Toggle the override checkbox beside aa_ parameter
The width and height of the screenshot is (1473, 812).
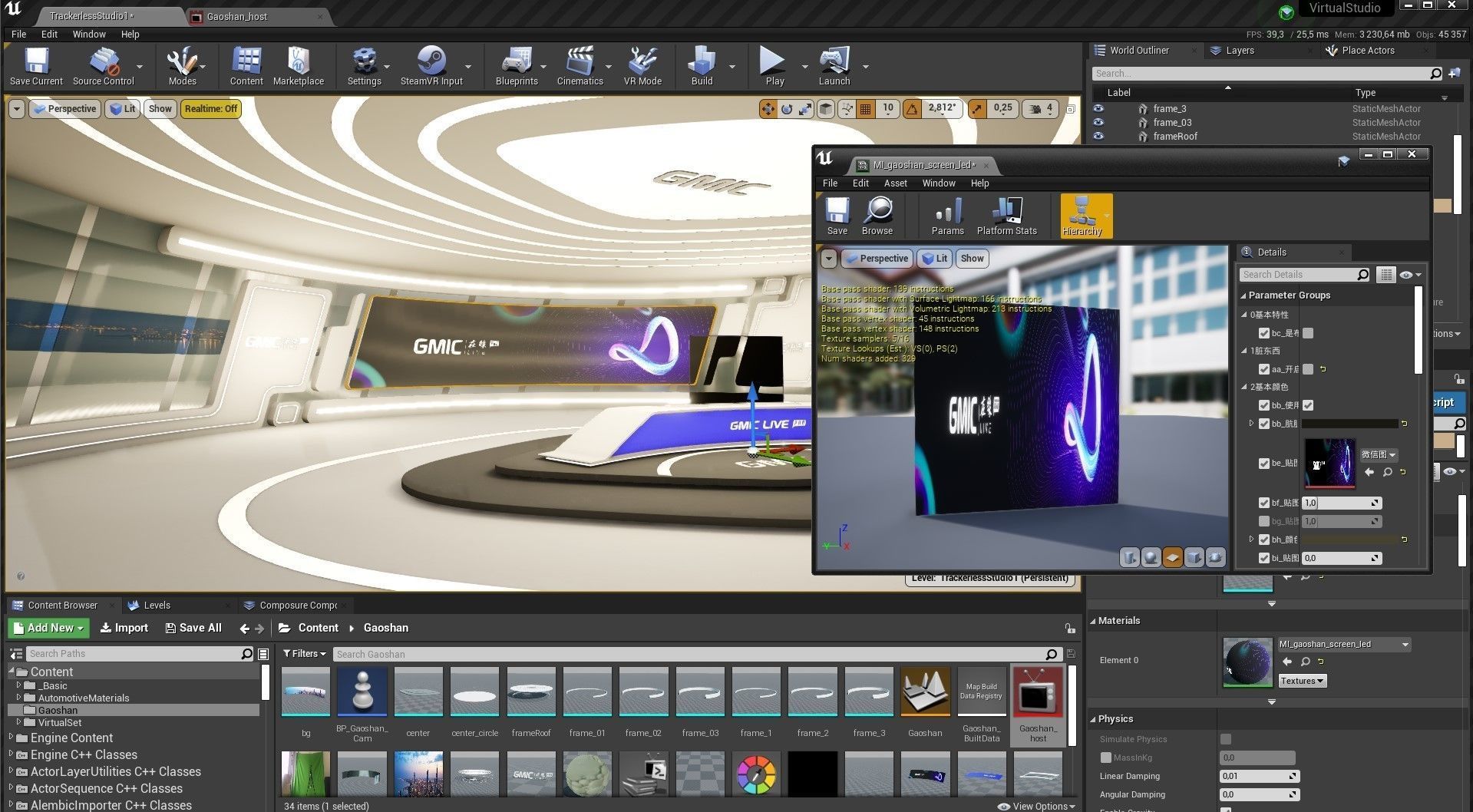1264,369
